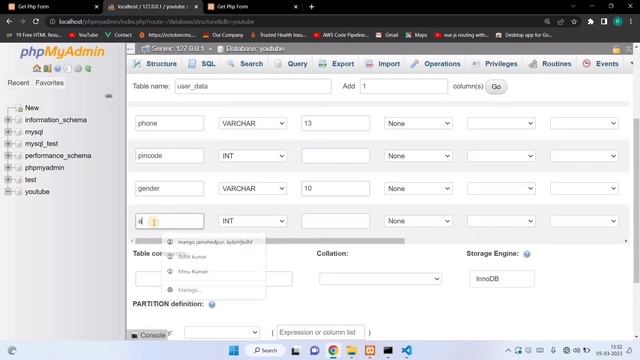Collapse youtube database node
Screen dimensions: 640x360
click(x=8, y=191)
